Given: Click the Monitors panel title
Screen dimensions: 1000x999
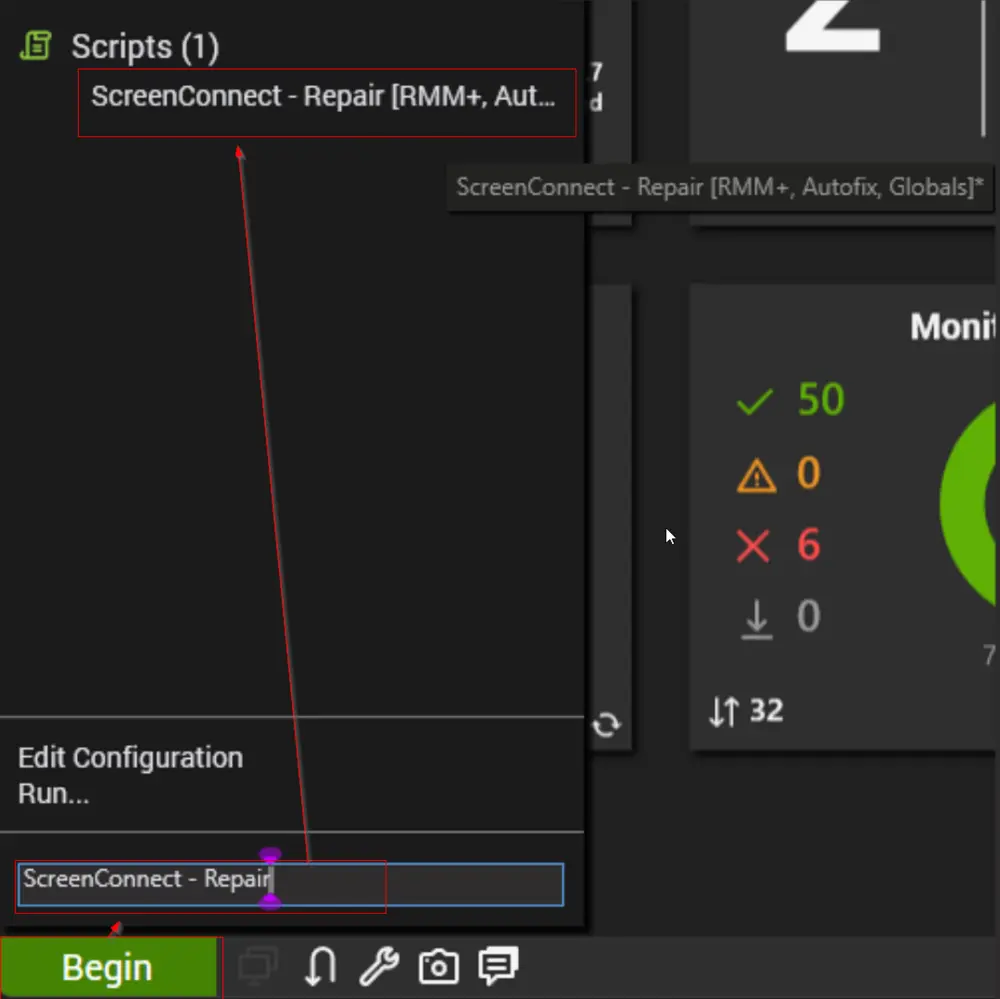Looking at the screenshot, I should (953, 327).
